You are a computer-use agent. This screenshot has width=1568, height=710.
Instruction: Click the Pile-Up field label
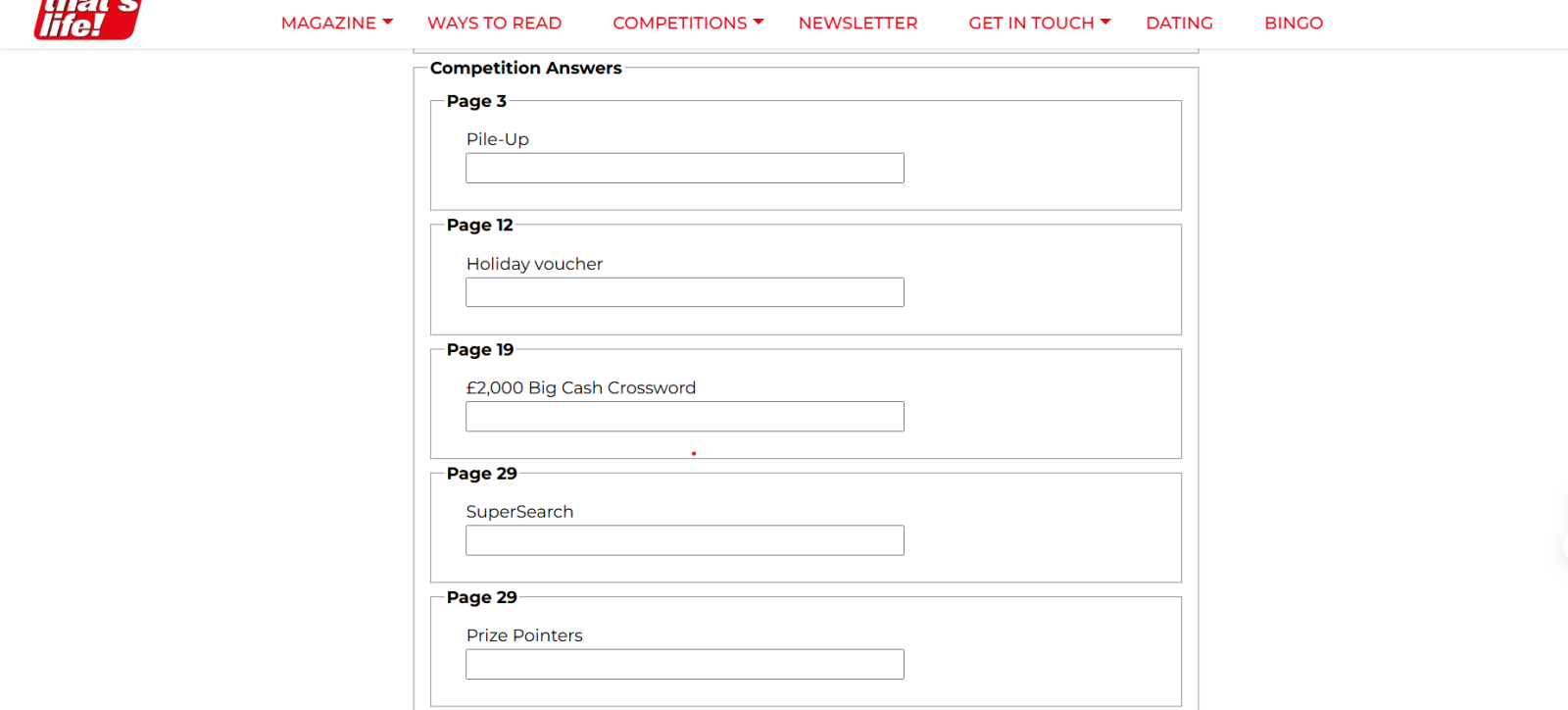[497, 139]
